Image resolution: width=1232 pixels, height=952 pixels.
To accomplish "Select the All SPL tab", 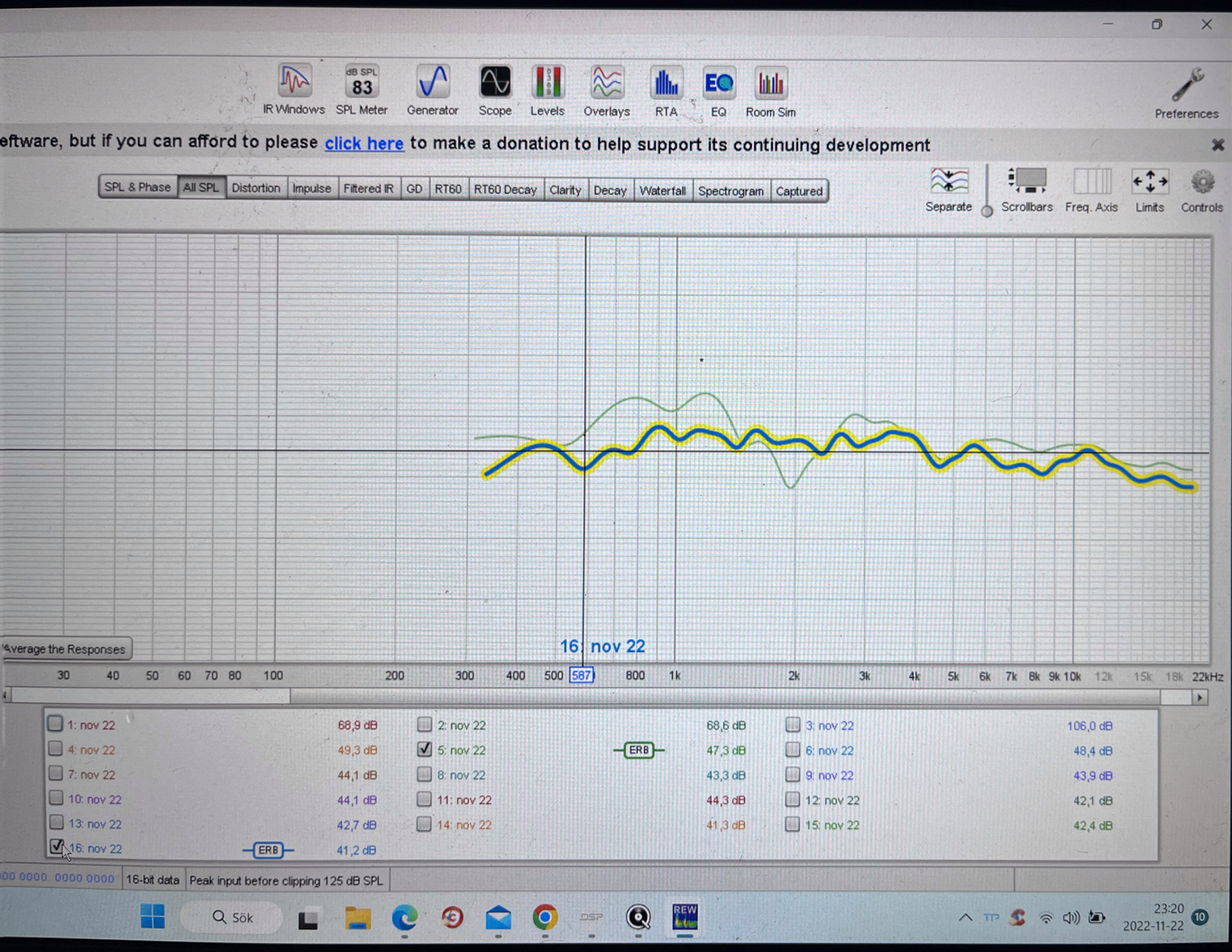I will pos(200,187).
